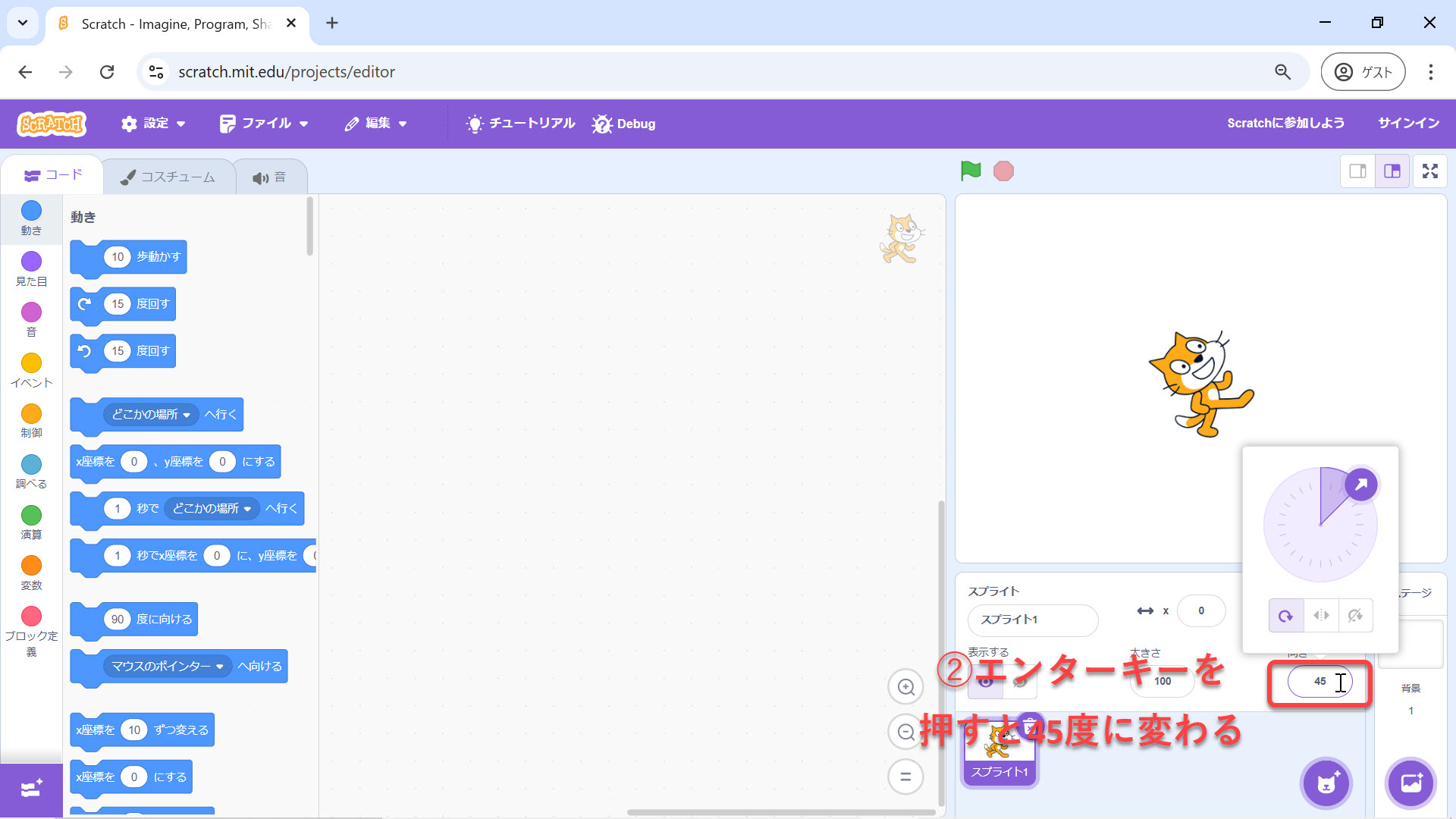Screen dimensions: 1456x819
Task: Click the address bar URL
Action: click(x=287, y=72)
